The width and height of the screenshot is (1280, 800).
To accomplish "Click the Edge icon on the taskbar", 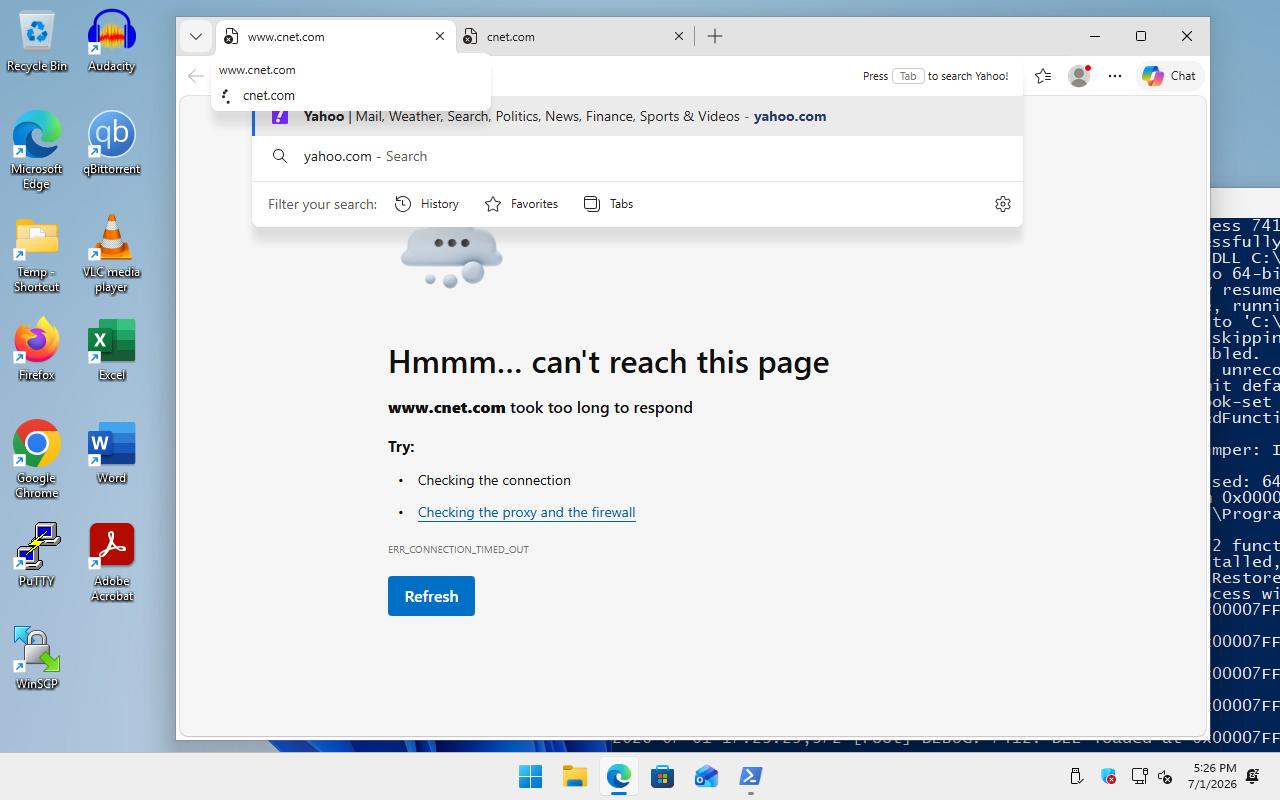I will (618, 776).
